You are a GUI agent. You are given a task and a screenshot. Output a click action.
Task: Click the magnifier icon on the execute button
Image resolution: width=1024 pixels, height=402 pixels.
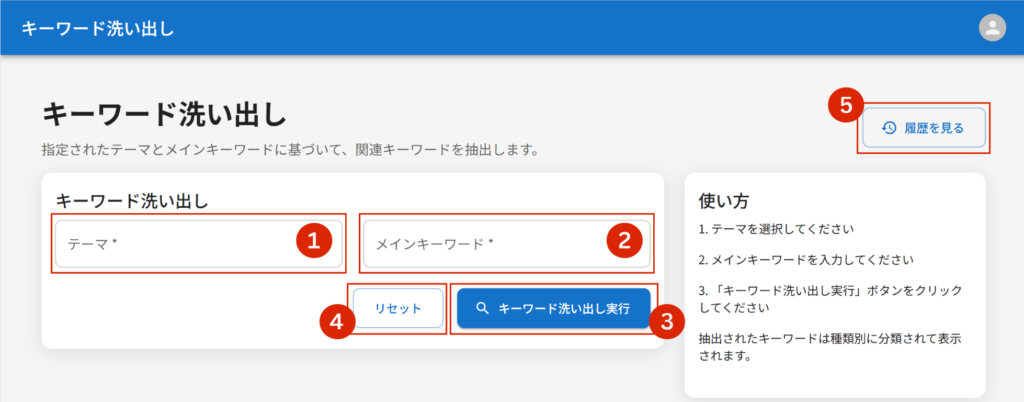pos(482,309)
